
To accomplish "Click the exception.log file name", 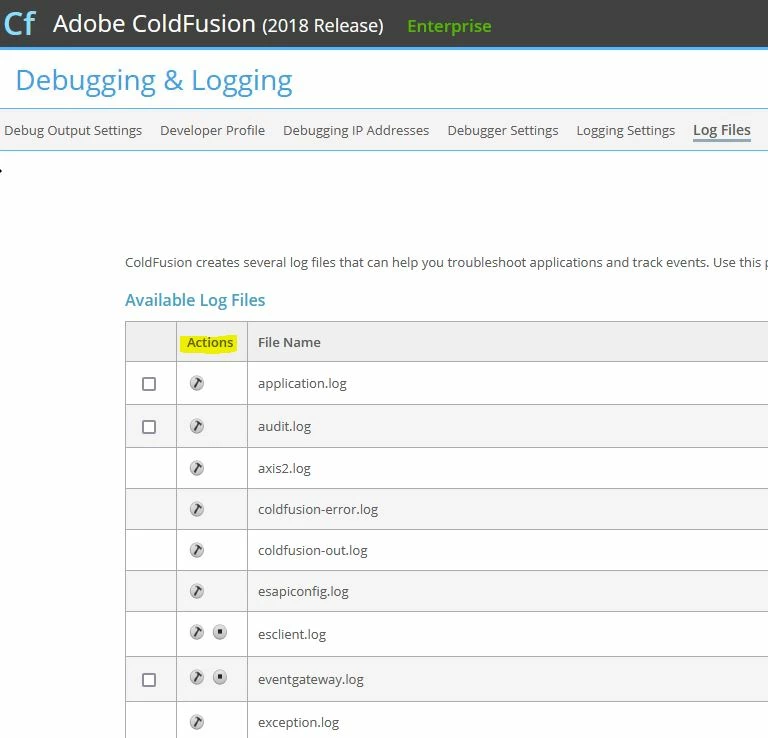I will click(298, 723).
